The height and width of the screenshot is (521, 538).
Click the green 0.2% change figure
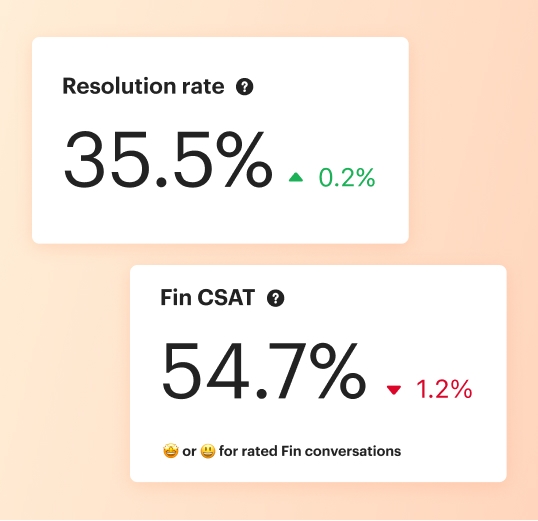(347, 177)
